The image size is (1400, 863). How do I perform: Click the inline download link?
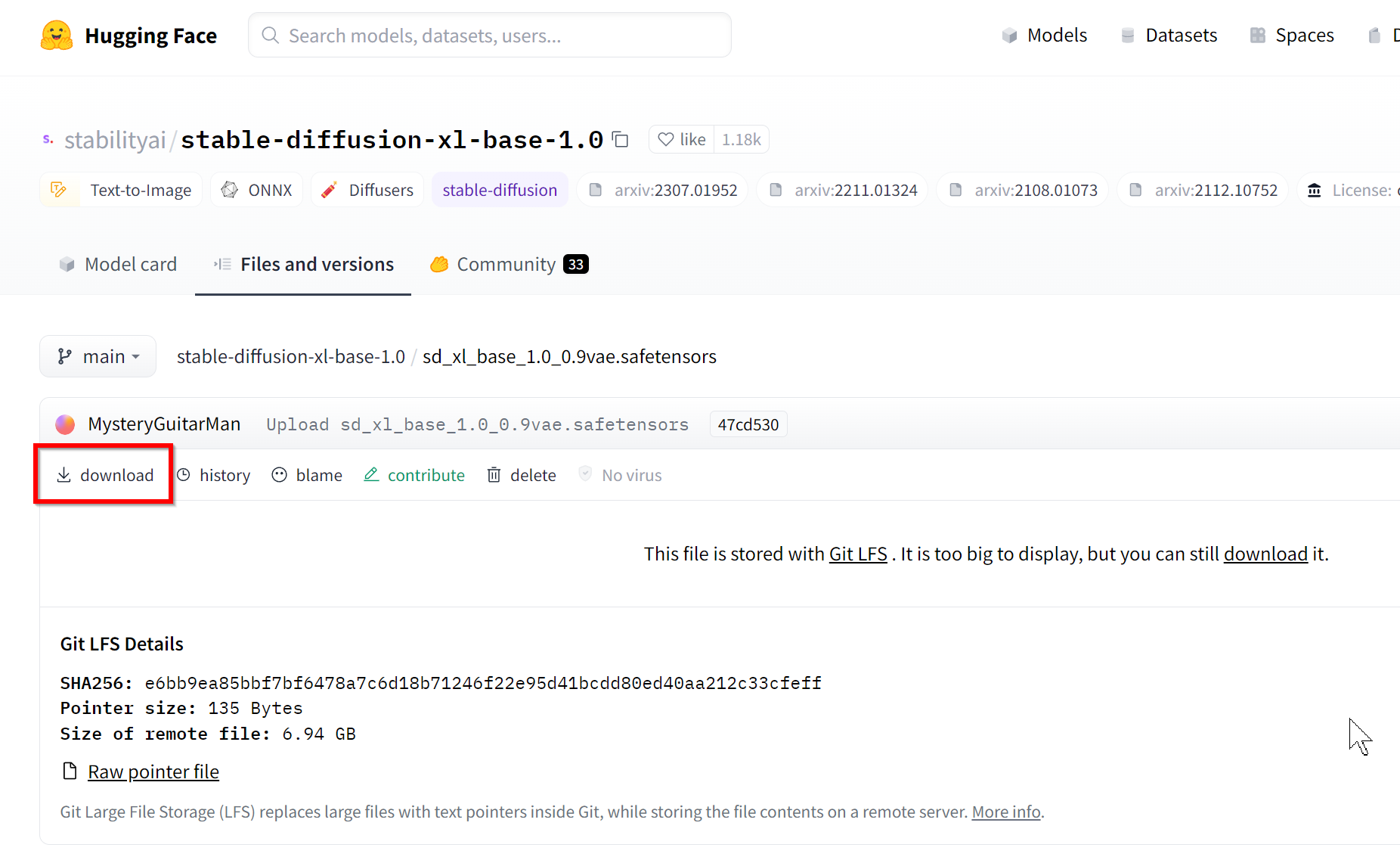pos(1265,554)
